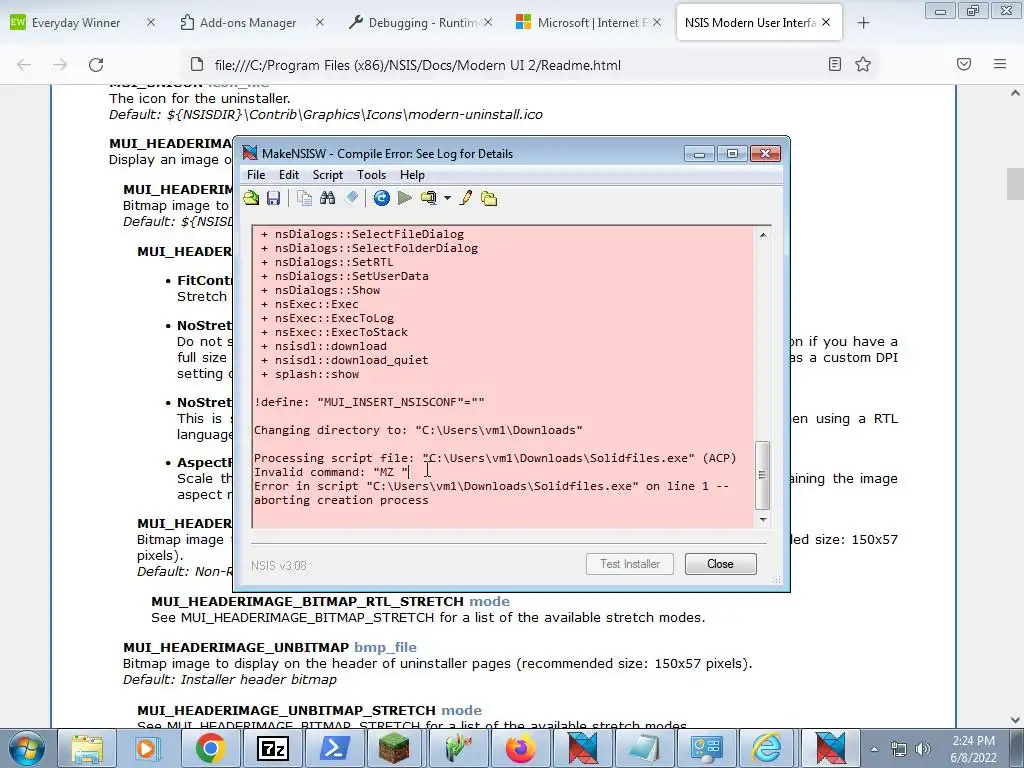Click the Browse Script folders icon
Viewport: 1024px width, 768px height.
[x=489, y=198]
